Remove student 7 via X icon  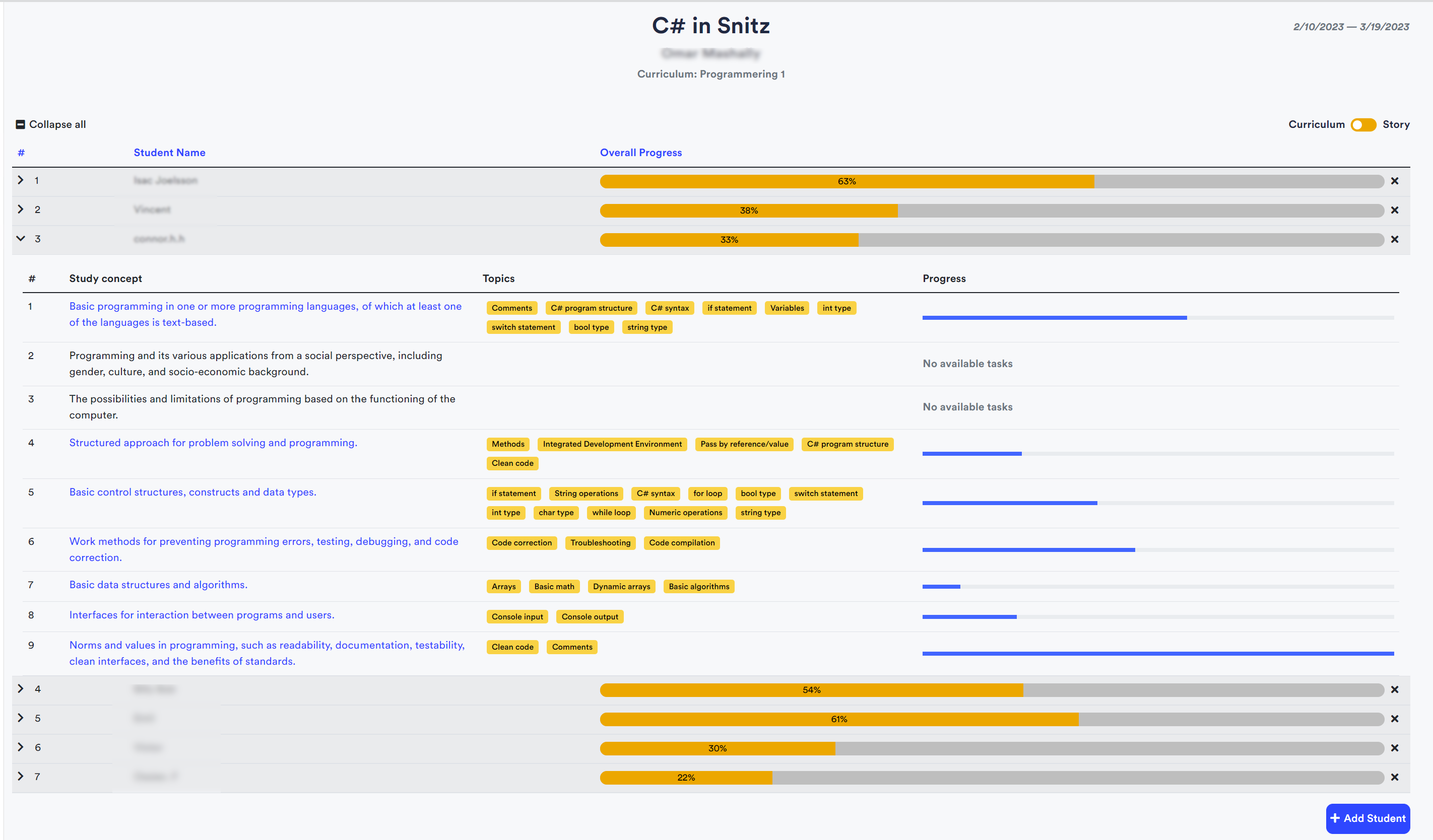point(1394,777)
